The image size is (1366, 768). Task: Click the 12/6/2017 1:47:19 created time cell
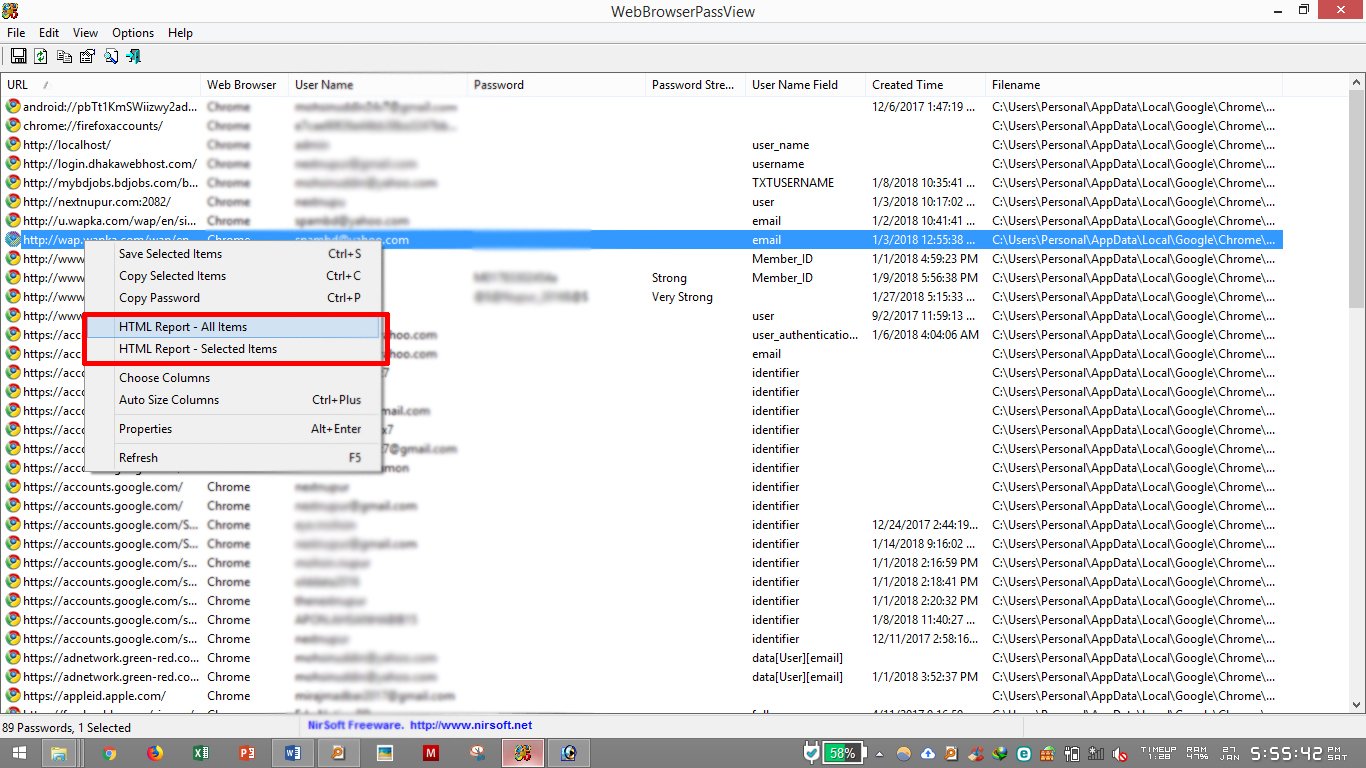click(924, 107)
